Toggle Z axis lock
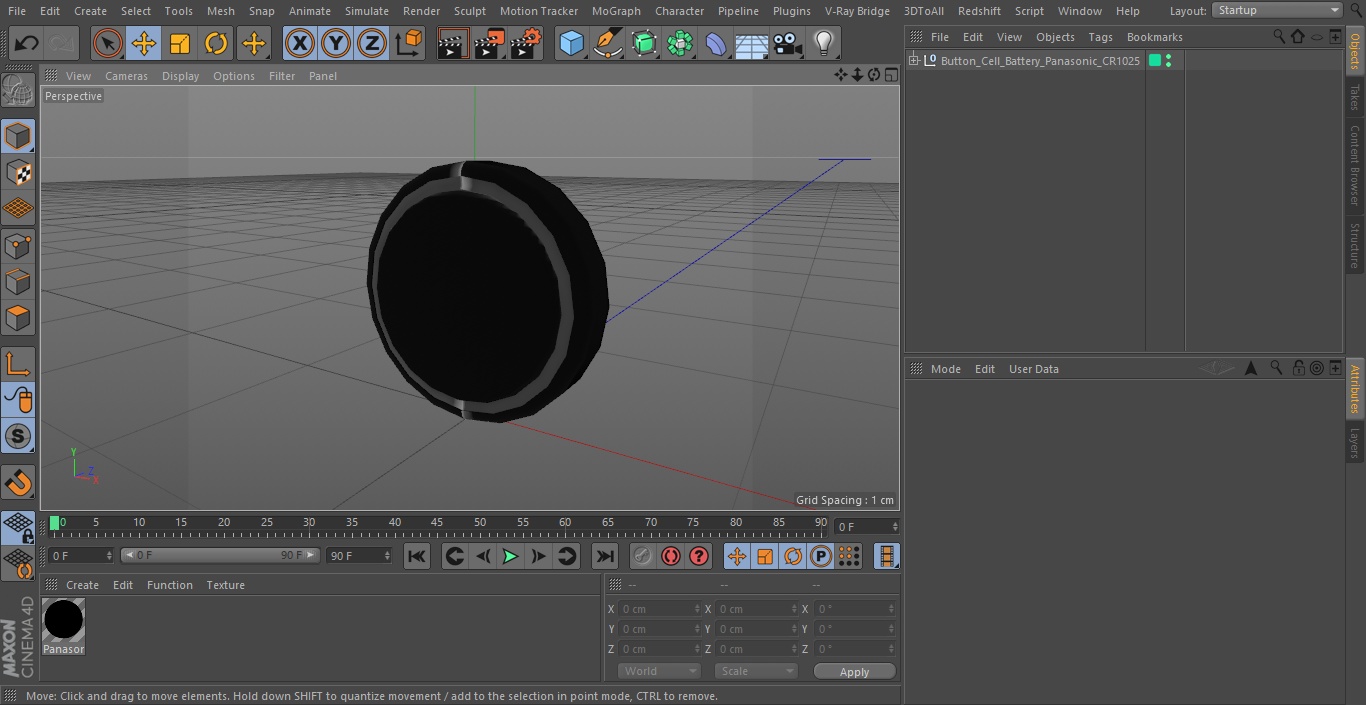The width and height of the screenshot is (1366, 705). [x=371, y=43]
